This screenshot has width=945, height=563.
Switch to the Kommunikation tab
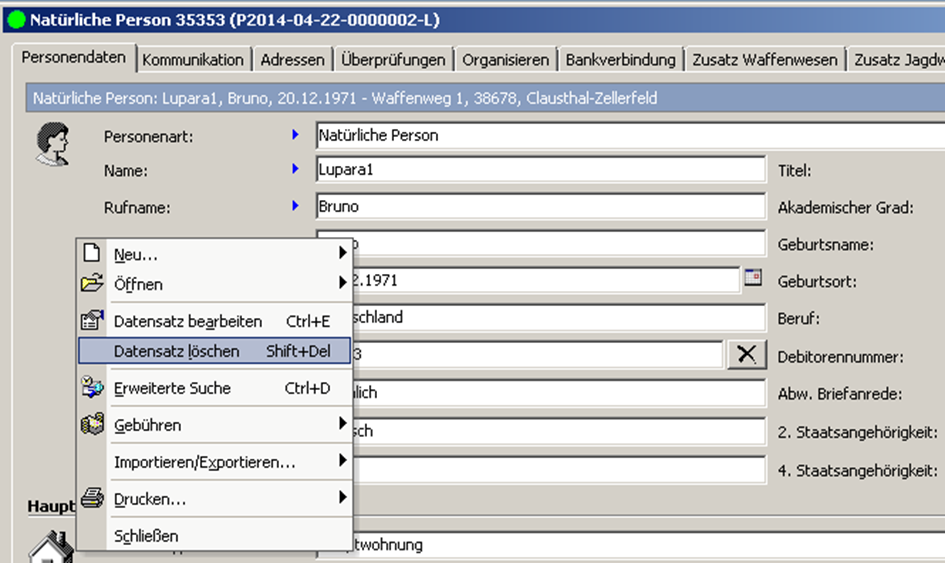(193, 60)
